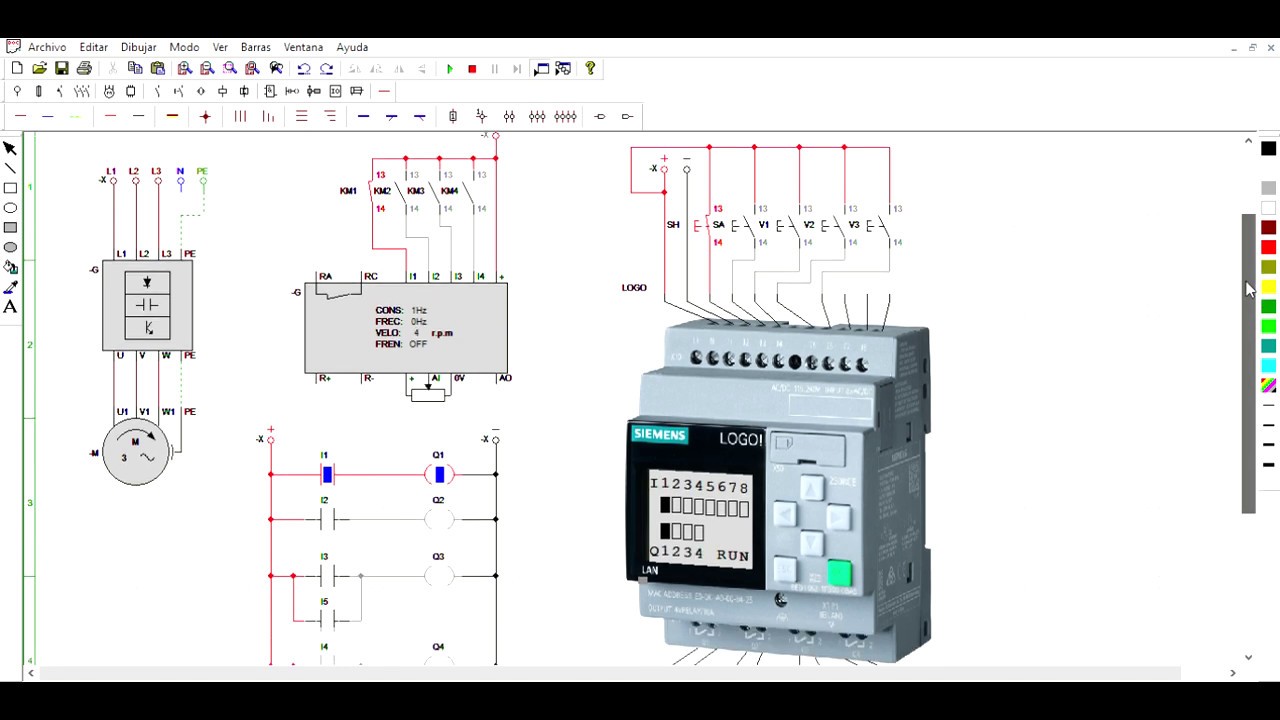This screenshot has width=1280, height=720.
Task: Choose the thickest line width option
Action: tap(1268, 465)
